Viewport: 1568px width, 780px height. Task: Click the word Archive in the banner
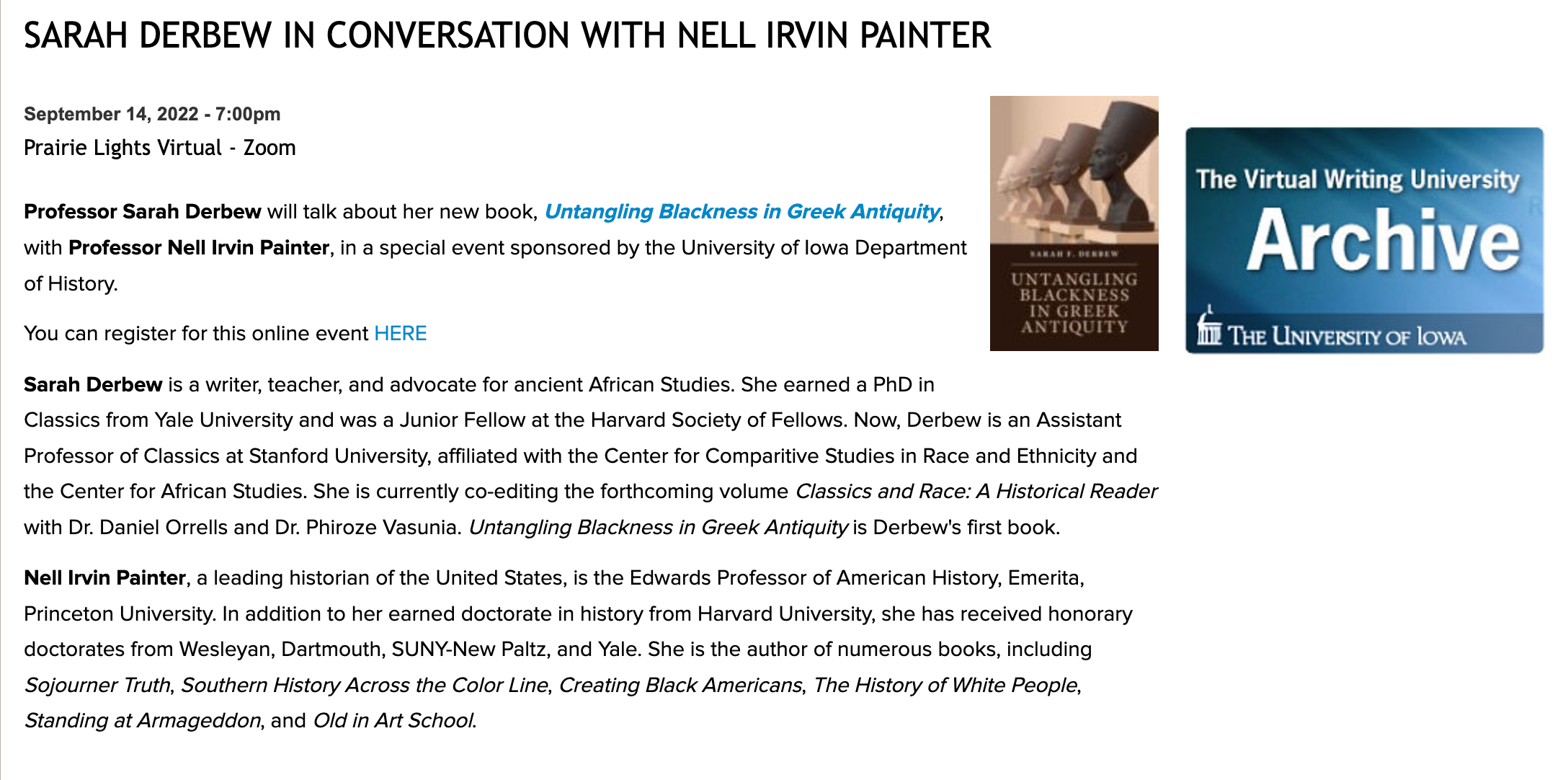point(1384,241)
